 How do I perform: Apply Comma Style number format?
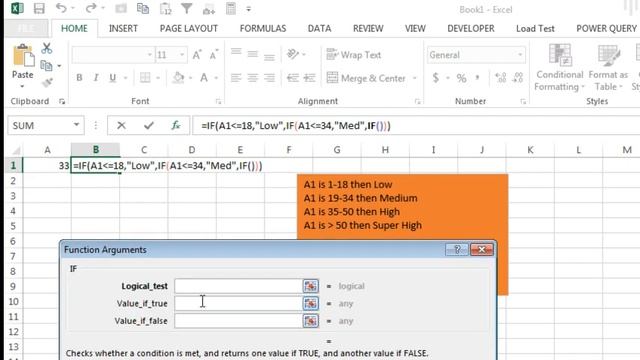click(477, 78)
